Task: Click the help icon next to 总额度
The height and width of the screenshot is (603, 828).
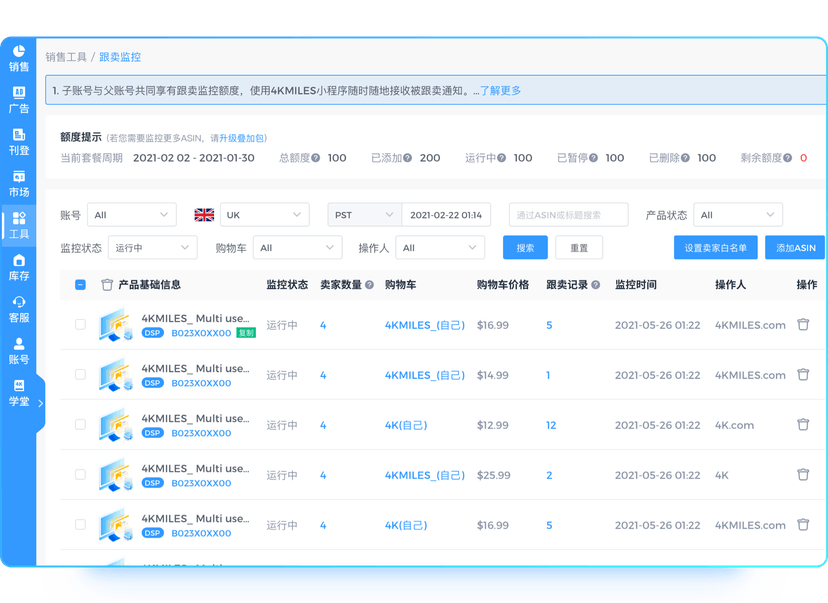Action: [315, 158]
